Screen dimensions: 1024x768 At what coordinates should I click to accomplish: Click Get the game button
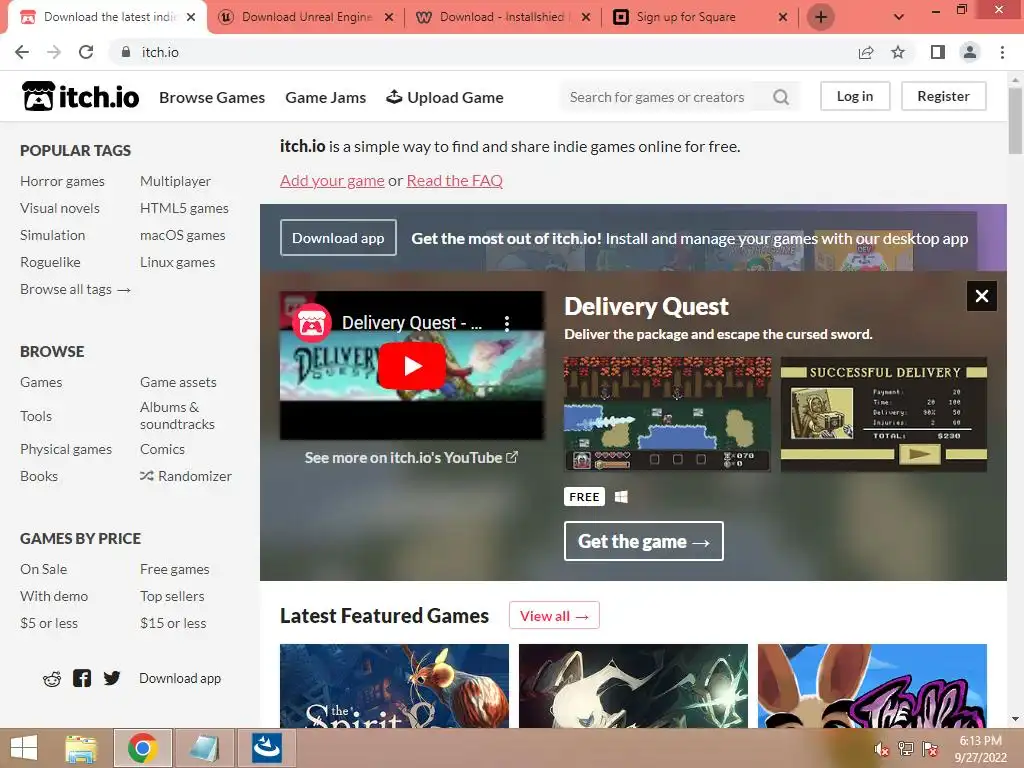click(x=644, y=541)
